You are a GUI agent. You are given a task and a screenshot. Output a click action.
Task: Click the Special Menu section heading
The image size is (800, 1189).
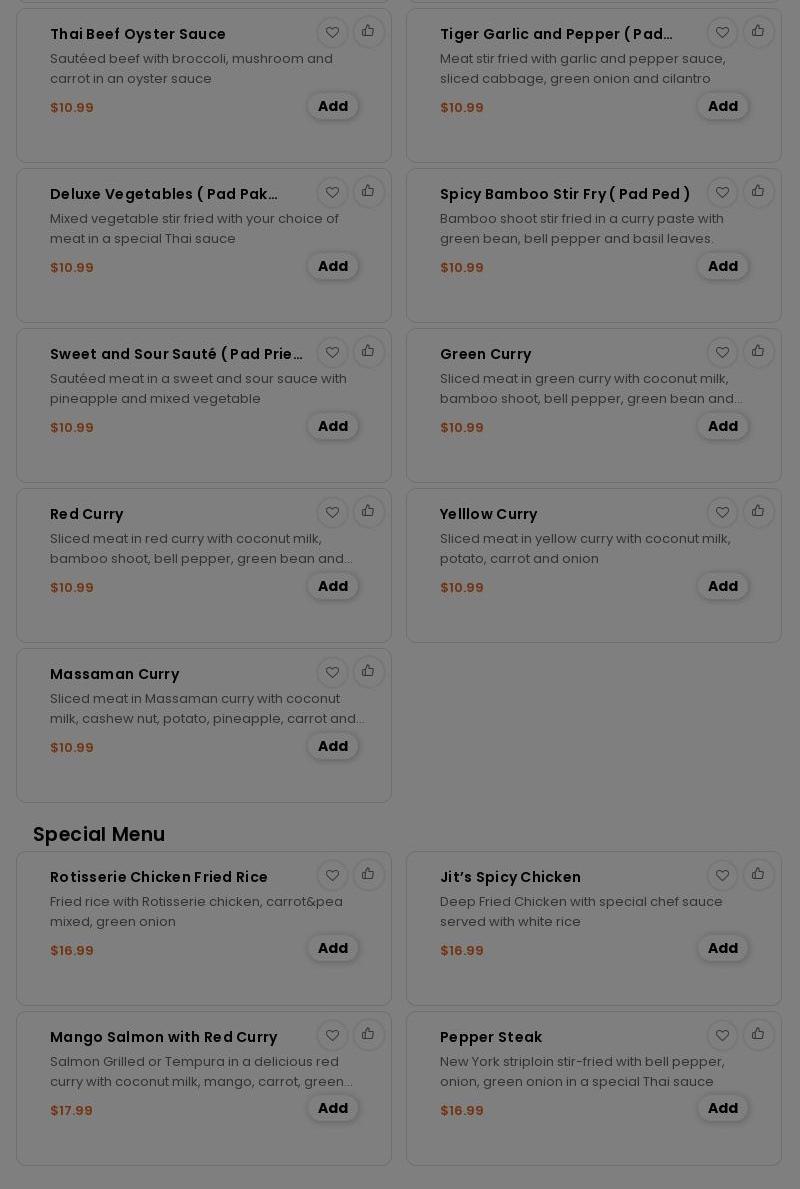[99, 834]
